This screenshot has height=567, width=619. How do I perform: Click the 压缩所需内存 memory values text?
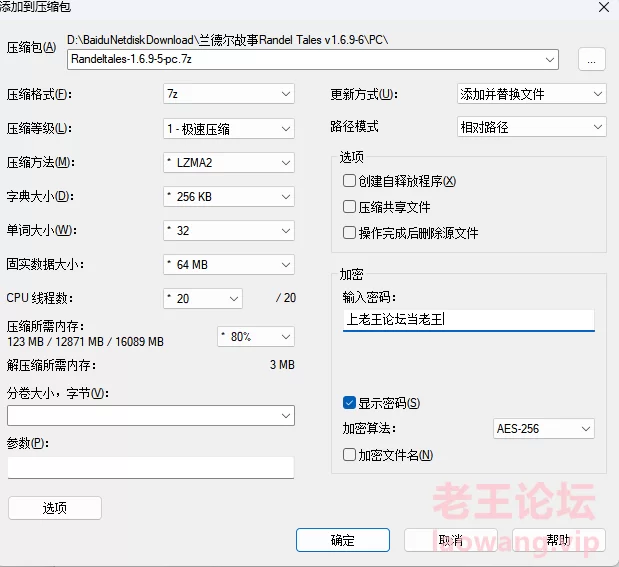tap(85, 342)
